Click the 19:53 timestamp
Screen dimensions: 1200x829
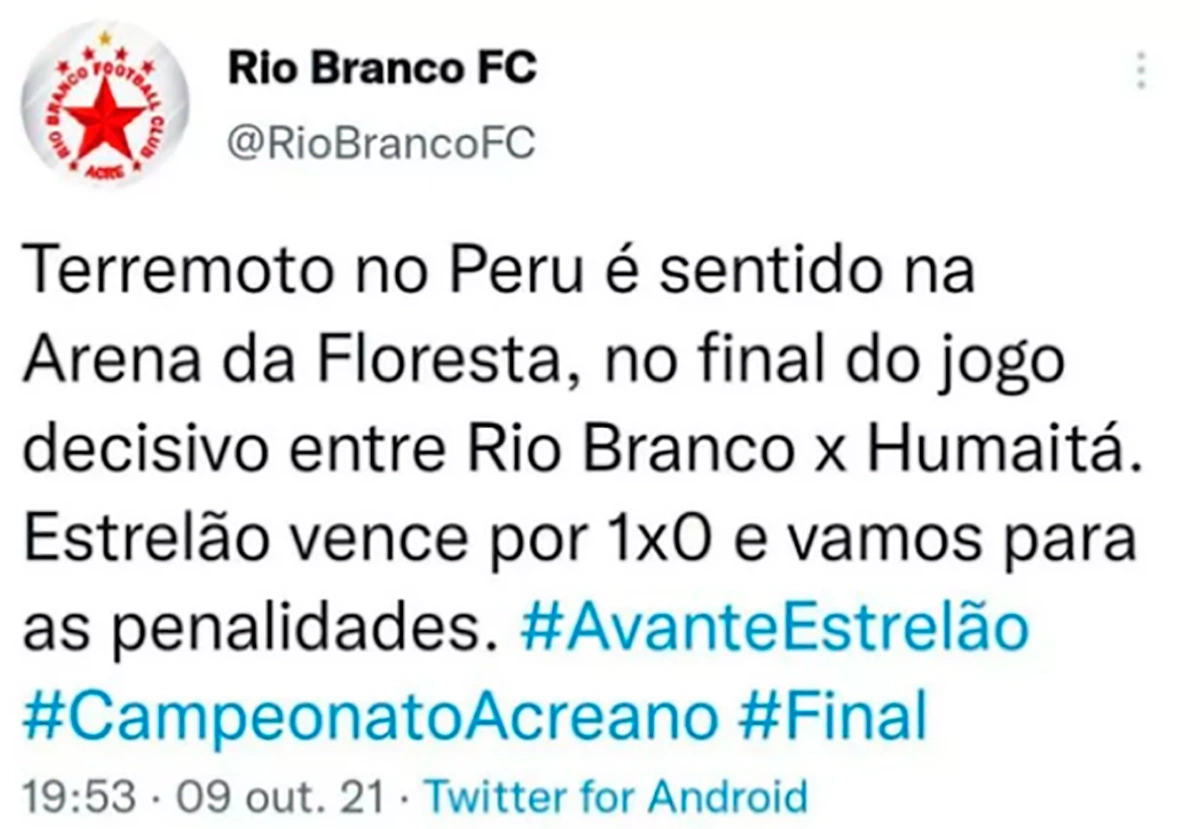click(x=78, y=798)
